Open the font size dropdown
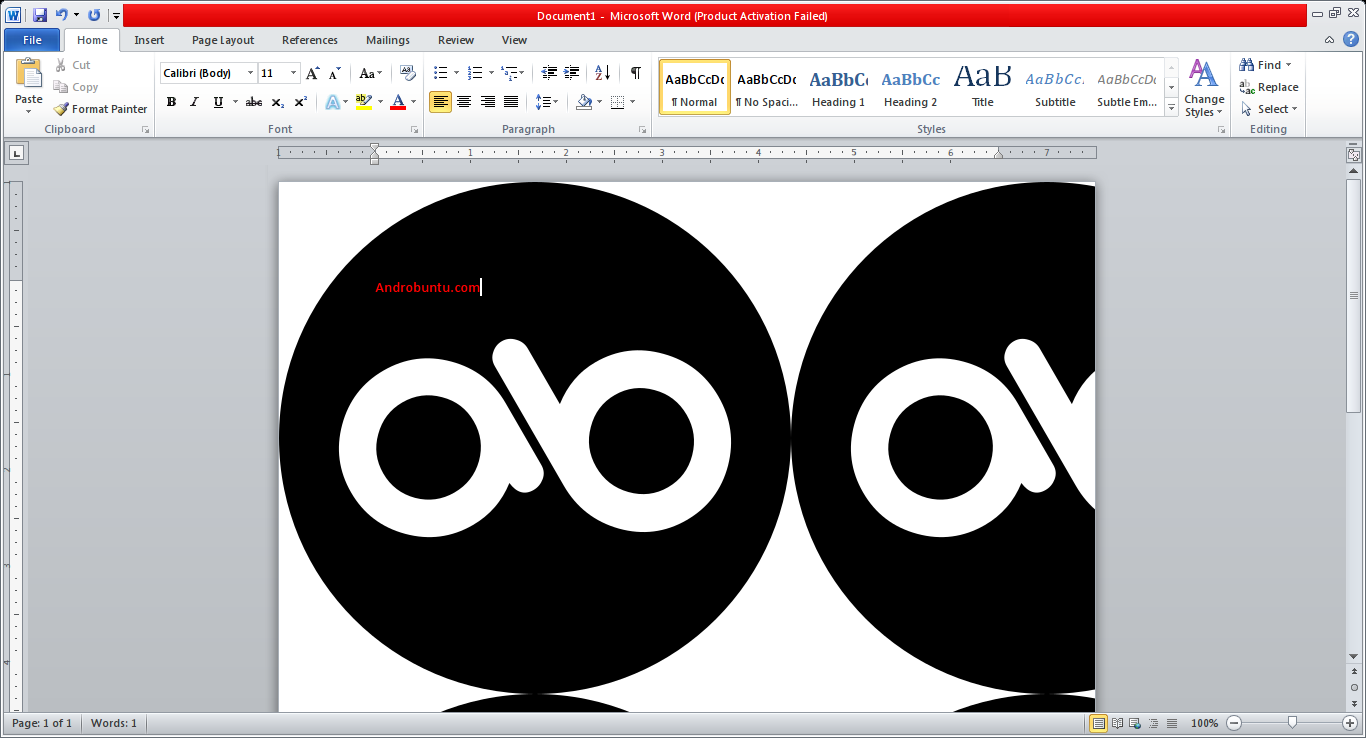 pyautogui.click(x=291, y=73)
